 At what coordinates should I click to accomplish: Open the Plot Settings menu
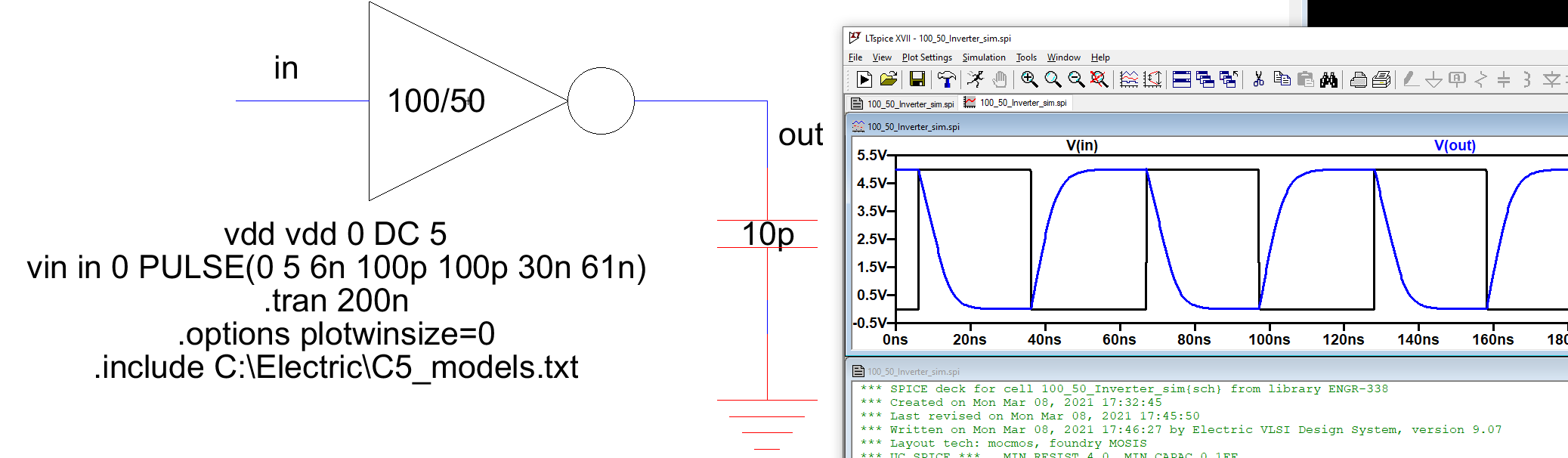[926, 57]
